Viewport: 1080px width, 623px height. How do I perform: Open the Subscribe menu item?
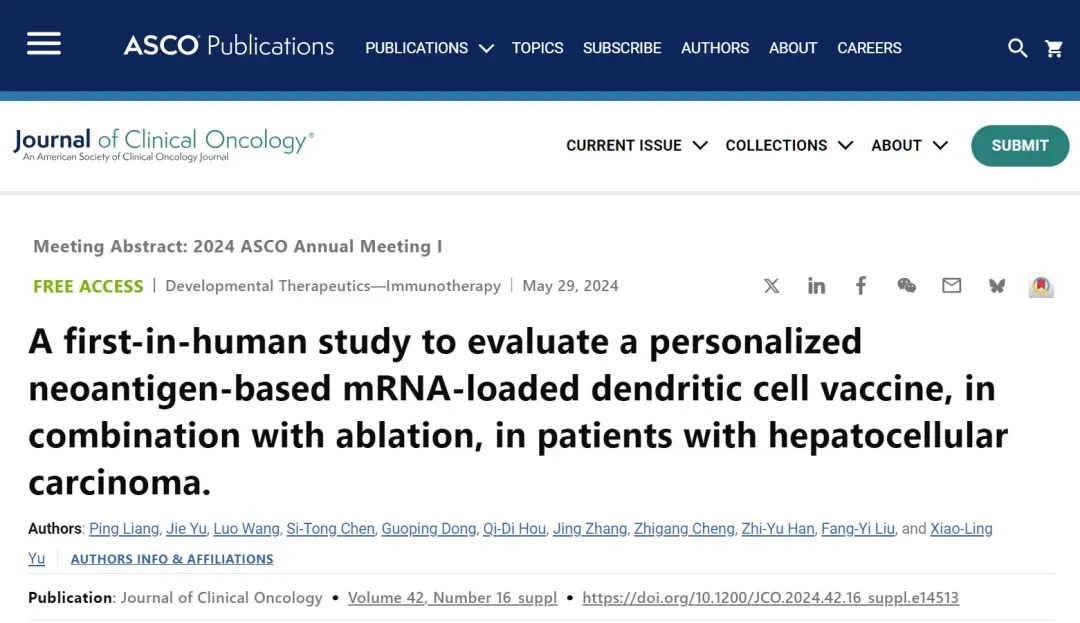pos(622,48)
